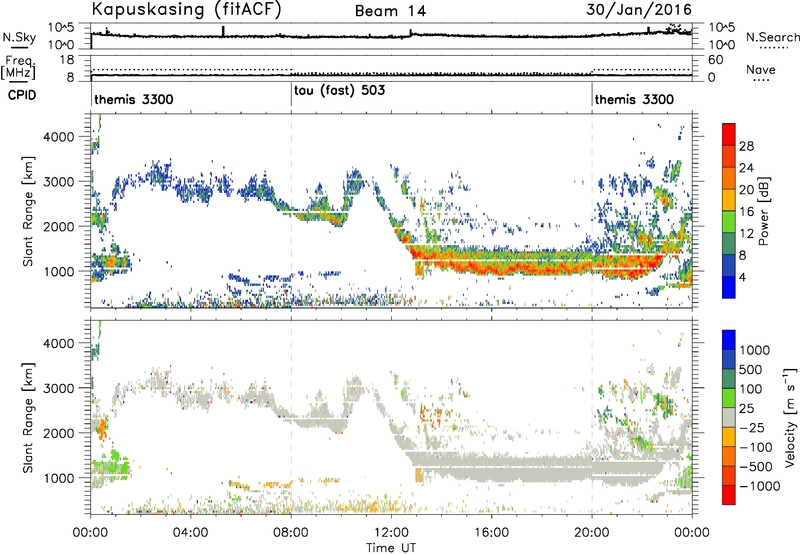Click the first 'themis 3300' CPID label
Screen dimensions: 800x554
coord(134,99)
